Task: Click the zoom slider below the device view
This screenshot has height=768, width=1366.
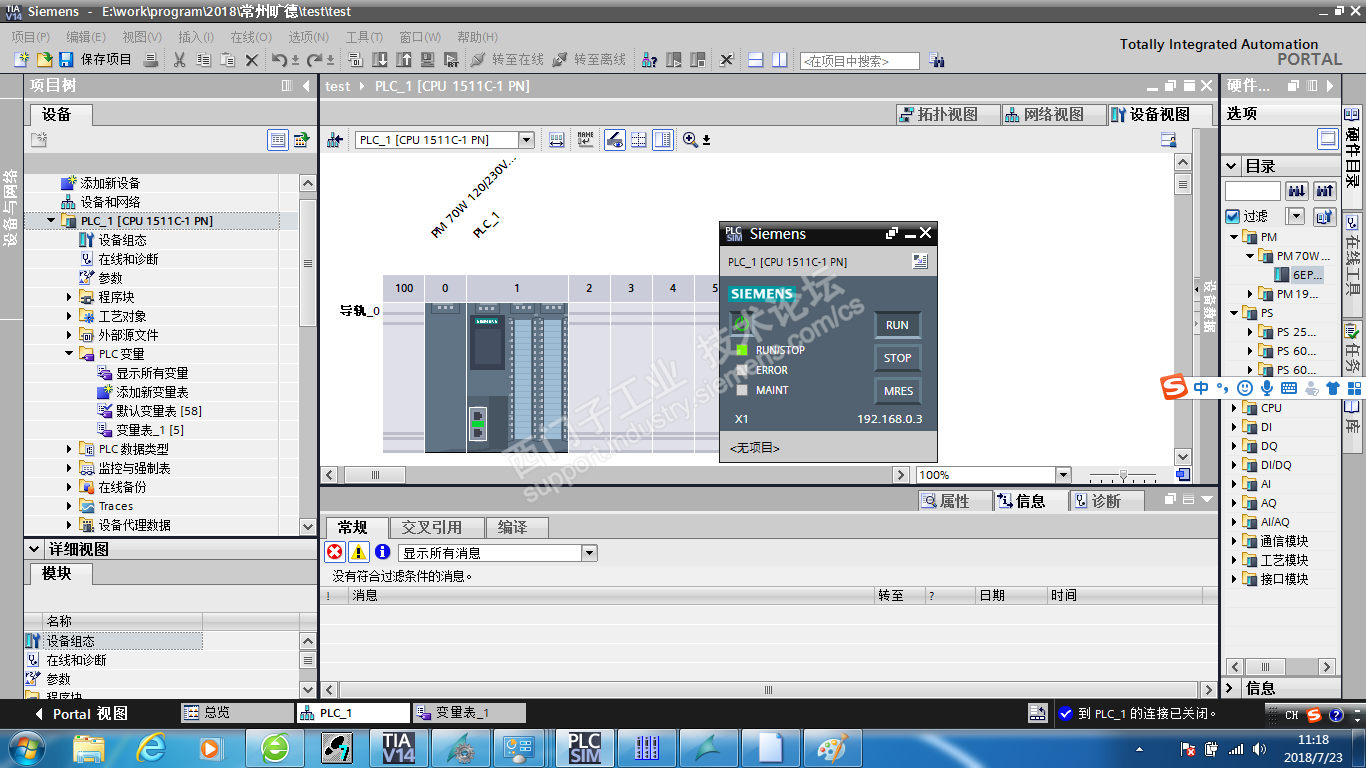Action: pos(1123,475)
